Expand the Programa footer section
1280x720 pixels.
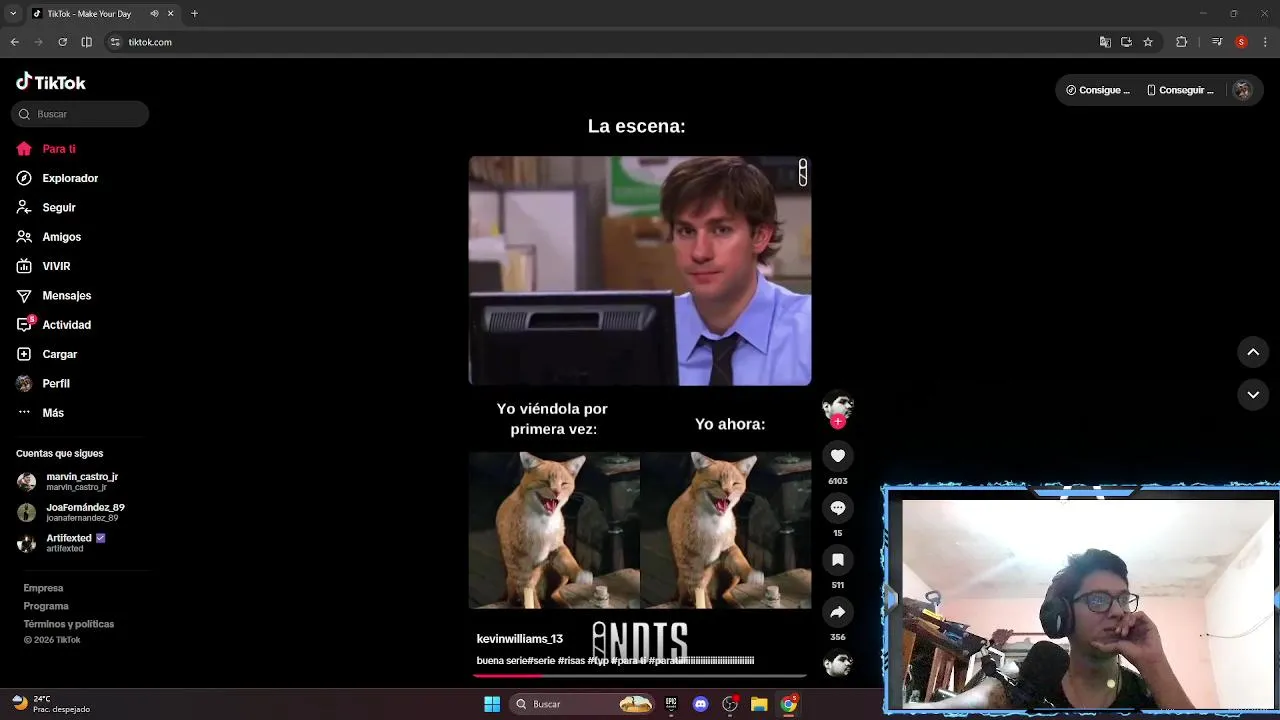point(46,606)
